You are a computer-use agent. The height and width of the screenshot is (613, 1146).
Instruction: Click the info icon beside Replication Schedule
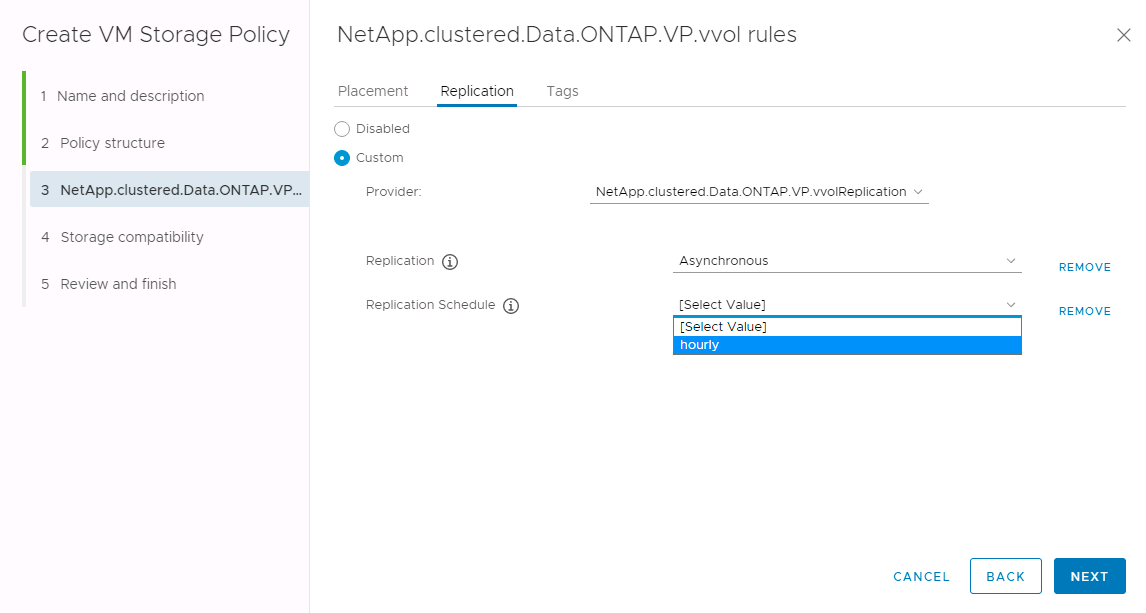click(511, 306)
